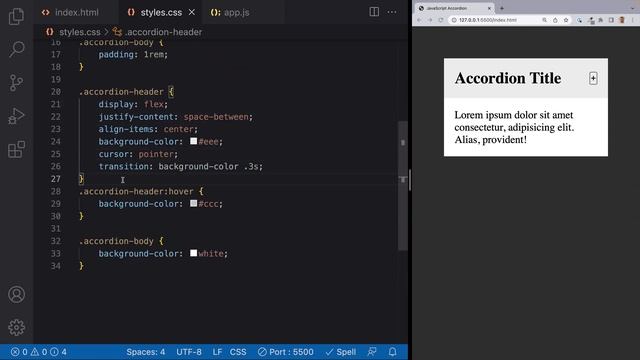
Task: Toggle the Spell checker status item
Action: [x=341, y=352]
